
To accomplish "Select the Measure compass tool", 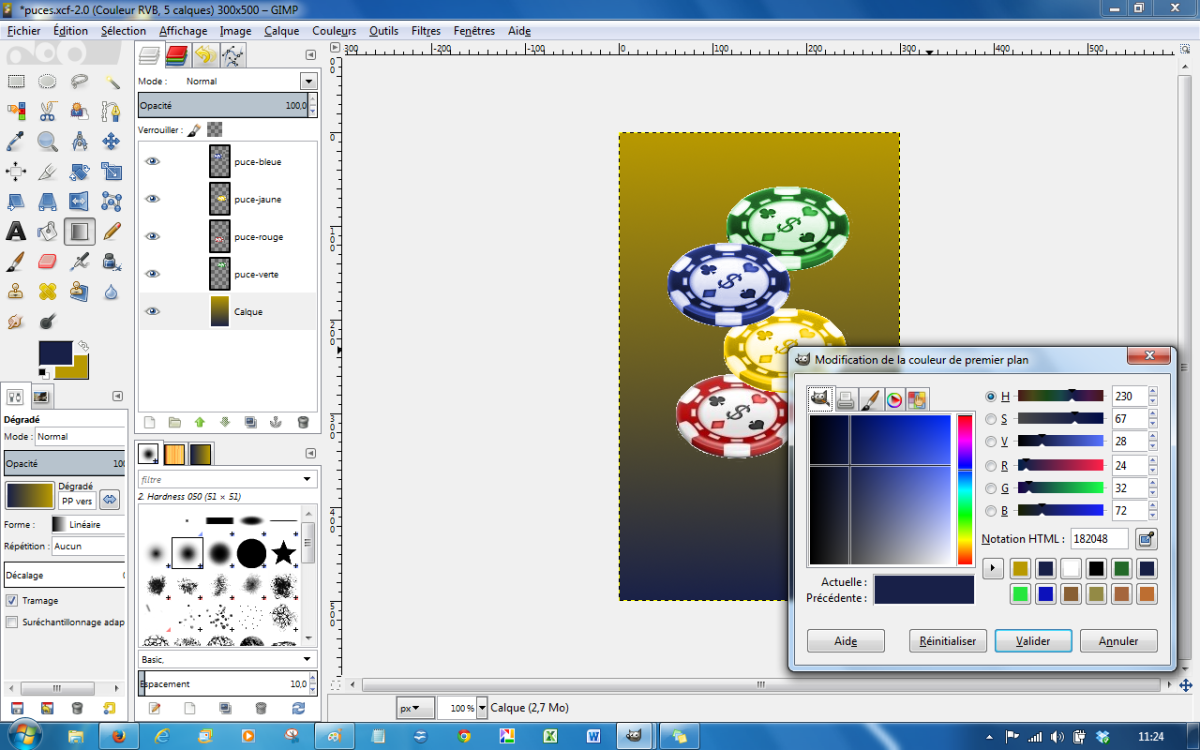I will point(80,142).
